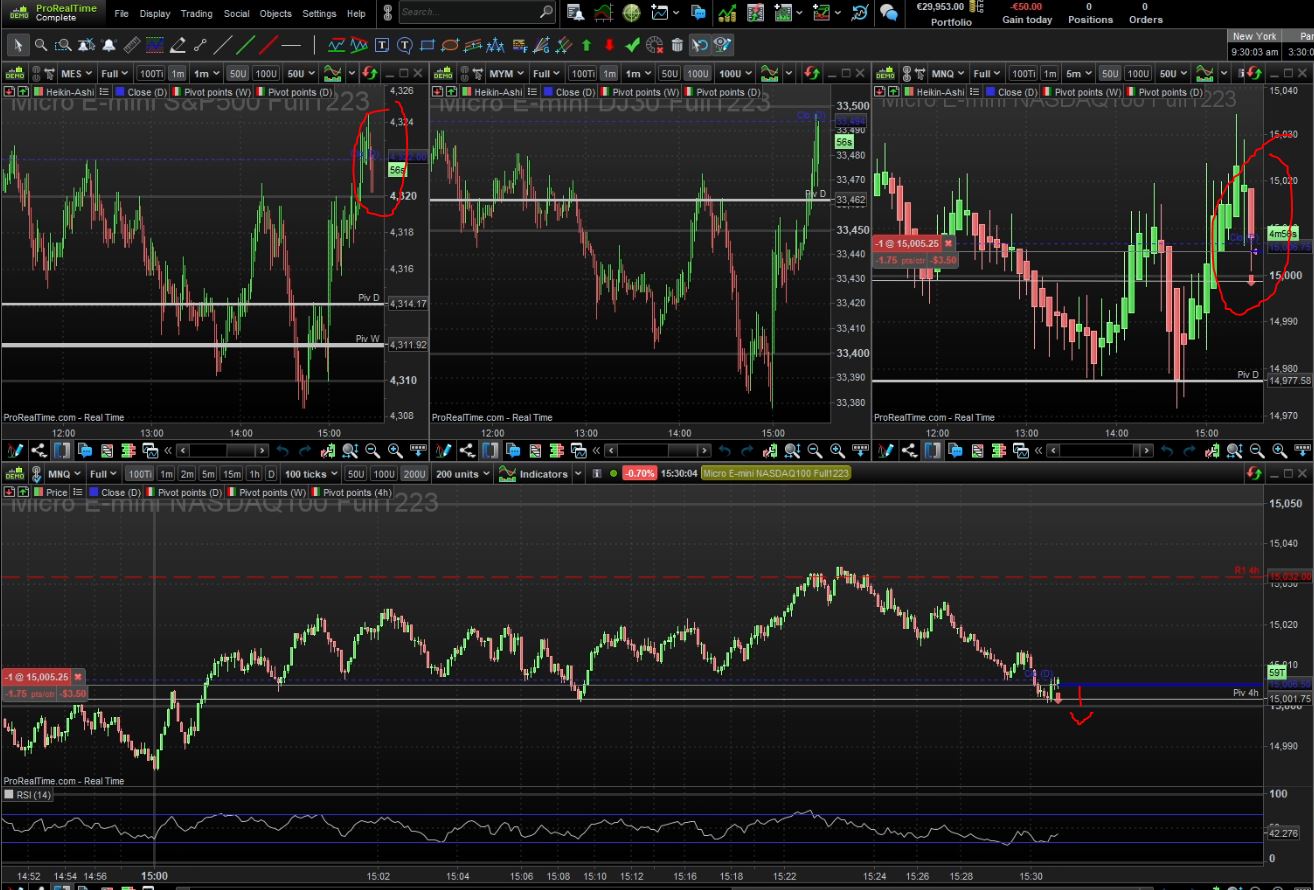
Task: Open the Trading menu
Action: [x=196, y=14]
